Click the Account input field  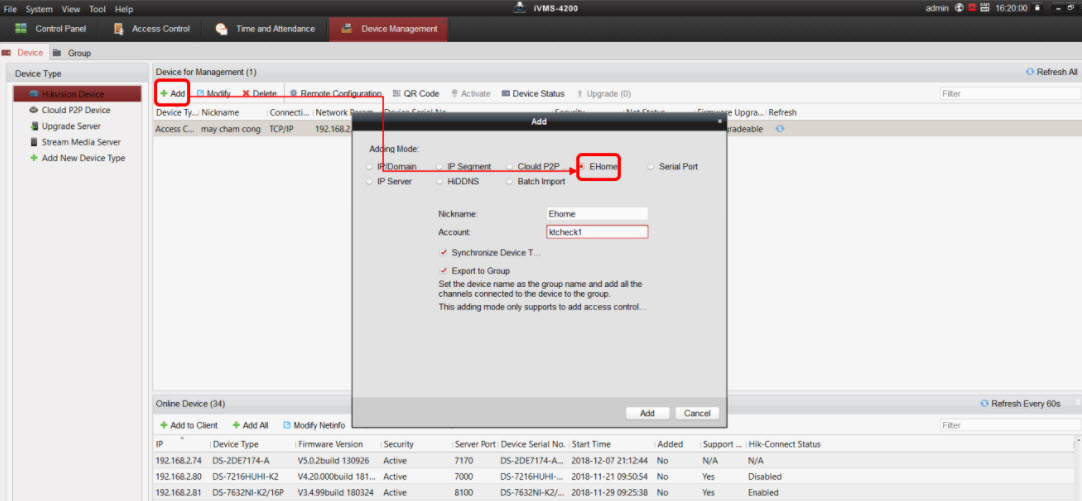pyautogui.click(x=597, y=232)
